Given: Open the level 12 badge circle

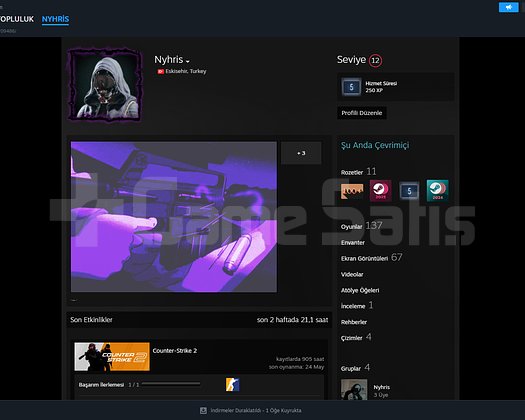Looking at the screenshot, I should click(x=375, y=60).
